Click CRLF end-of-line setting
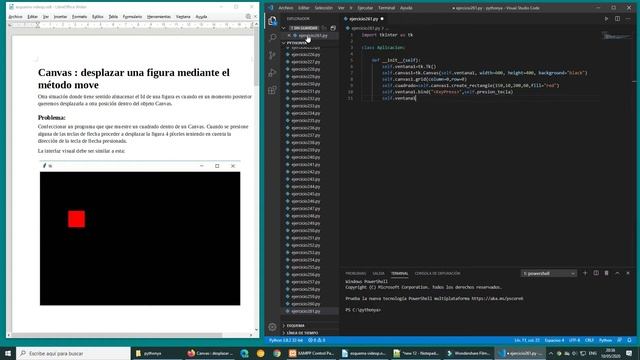Screen dimensions: 640x360 589,340
